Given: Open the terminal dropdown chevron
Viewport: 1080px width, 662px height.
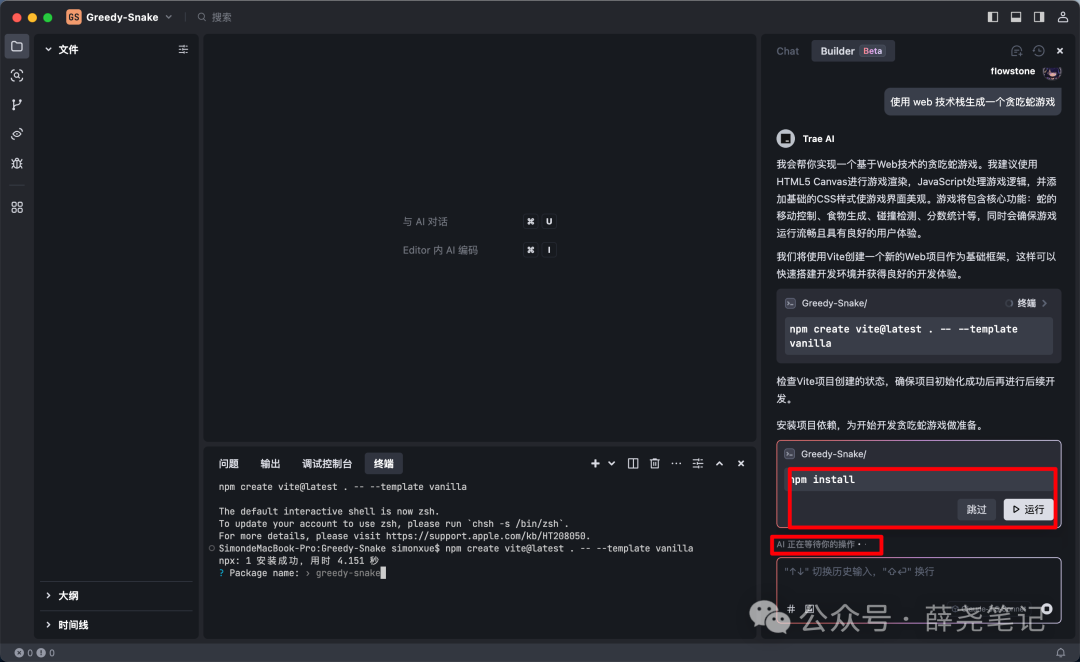Looking at the screenshot, I should pos(611,463).
